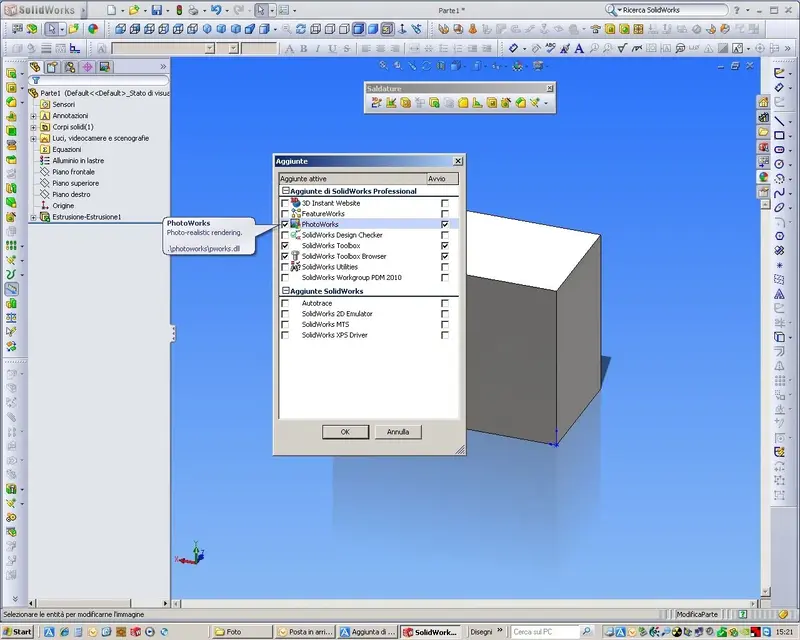Collapse Aggiunte di SolidWorks Professional group
This screenshot has width=800, height=640.
286,191
